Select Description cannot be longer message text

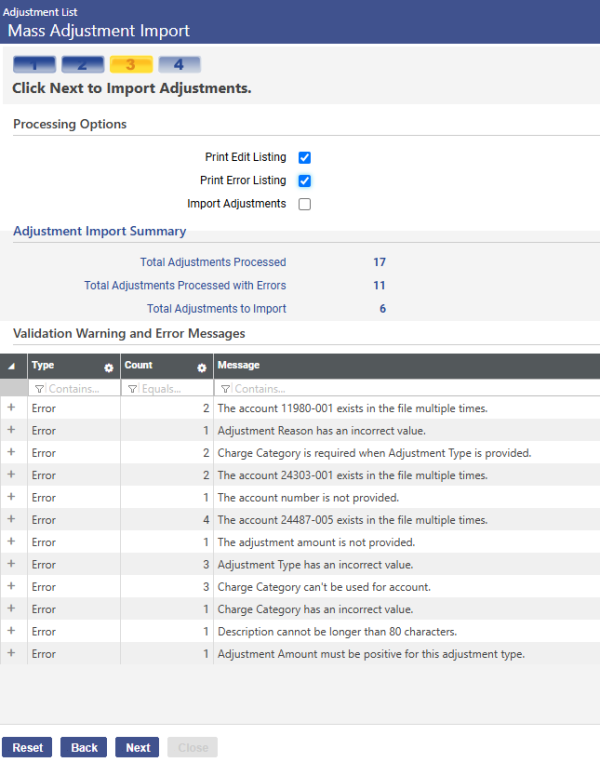coord(337,632)
